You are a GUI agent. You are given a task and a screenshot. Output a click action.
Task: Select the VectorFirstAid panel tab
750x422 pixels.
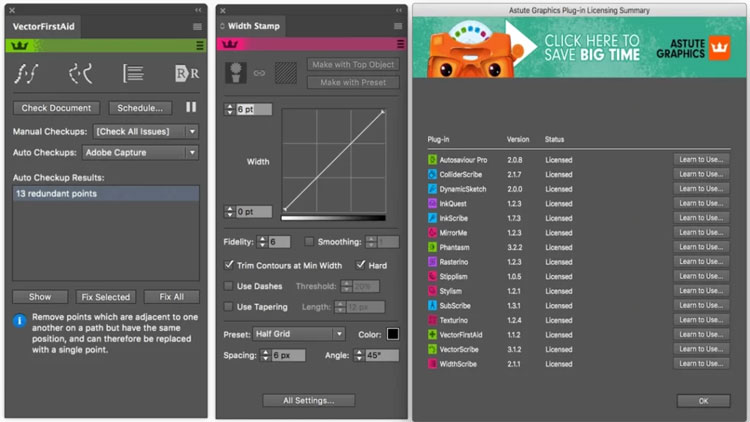pyautogui.click(x=44, y=27)
